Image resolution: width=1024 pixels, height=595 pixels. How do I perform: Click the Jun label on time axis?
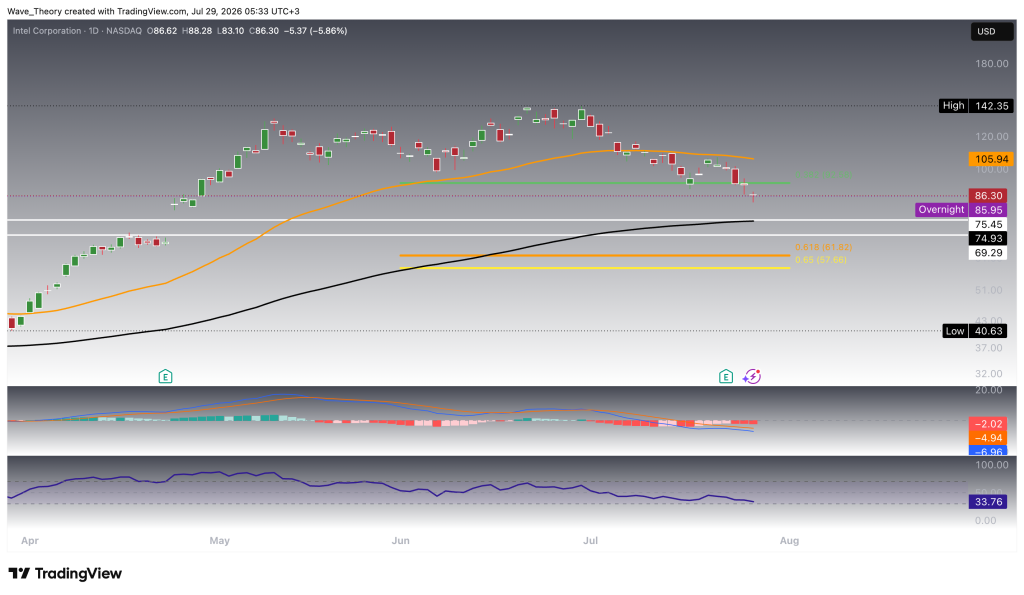point(400,540)
